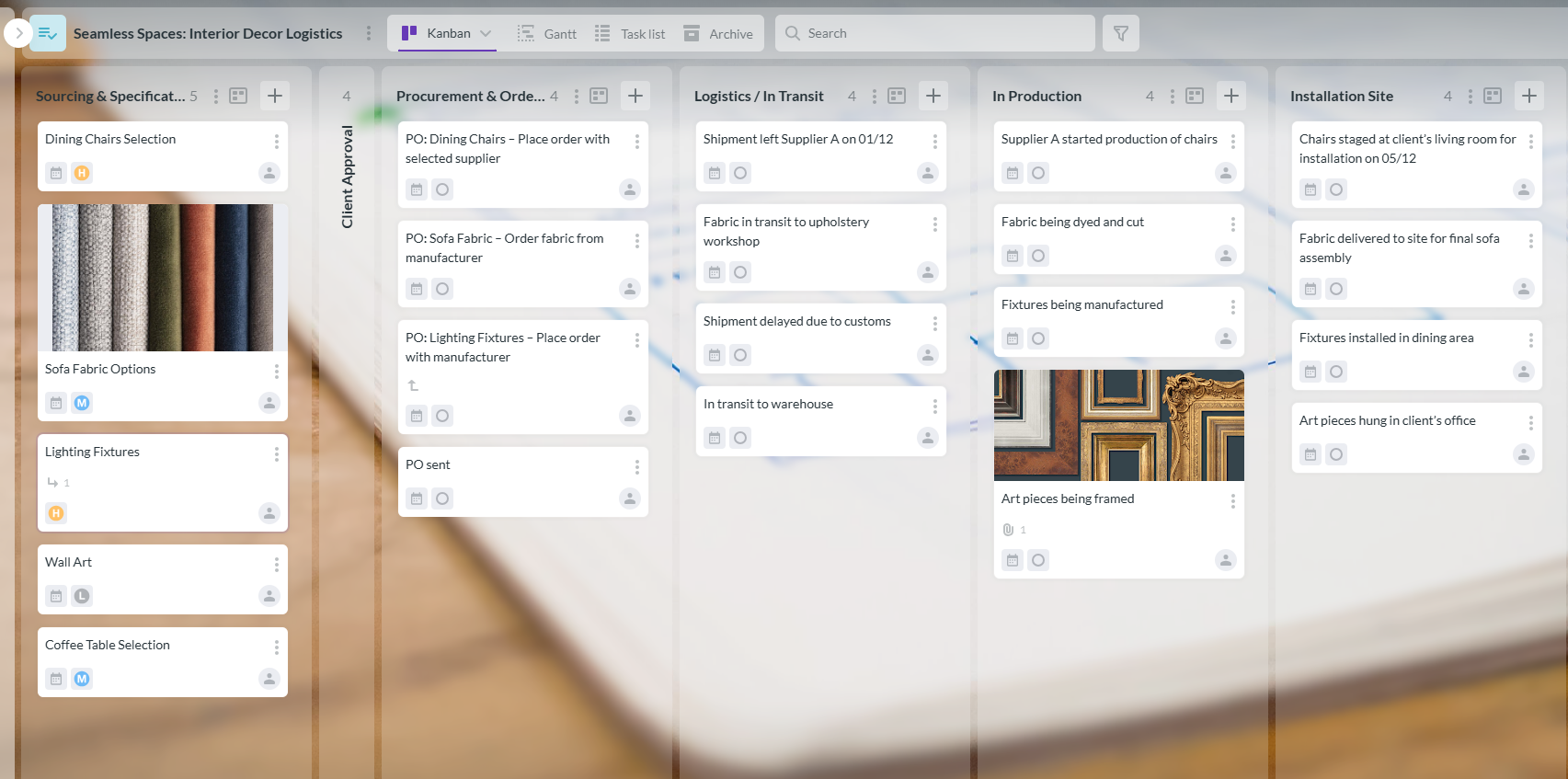Screen dimensions: 1568x779
Task: Open Supplier A started production card
Action: point(1119,156)
